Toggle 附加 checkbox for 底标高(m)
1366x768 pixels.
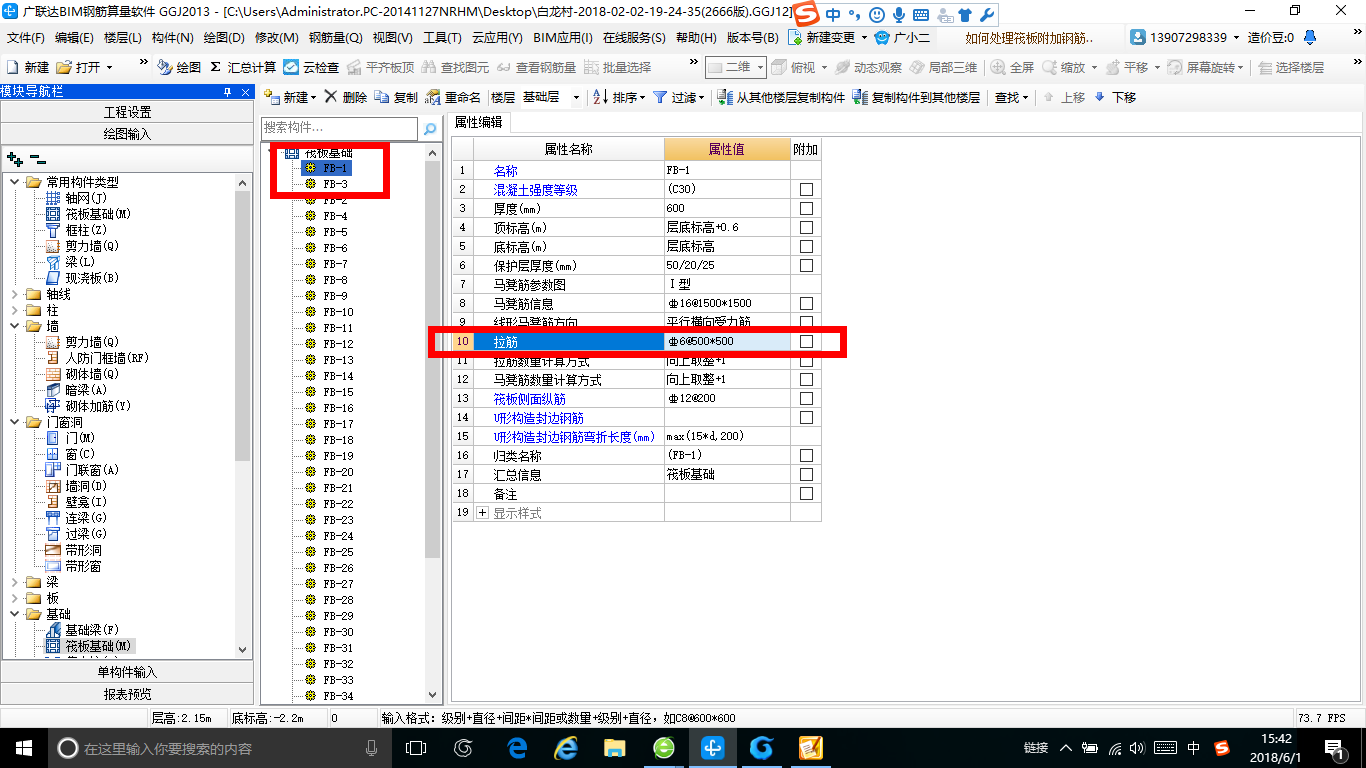click(806, 246)
